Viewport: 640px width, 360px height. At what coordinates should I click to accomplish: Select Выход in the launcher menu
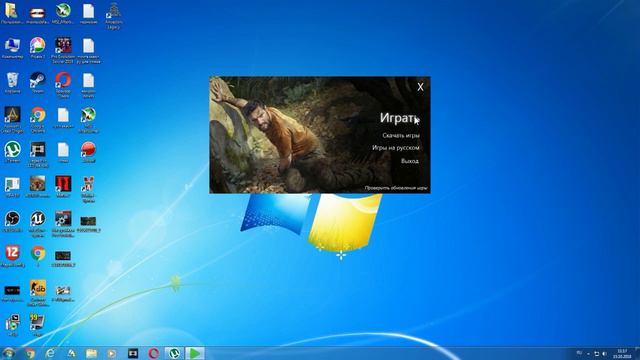coord(409,161)
